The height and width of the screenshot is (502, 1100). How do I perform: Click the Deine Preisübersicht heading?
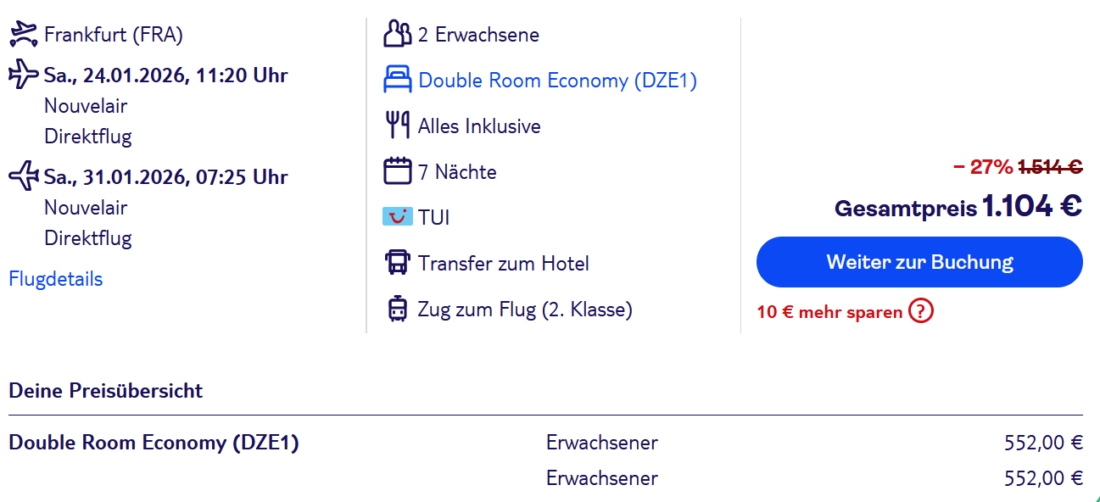(106, 391)
